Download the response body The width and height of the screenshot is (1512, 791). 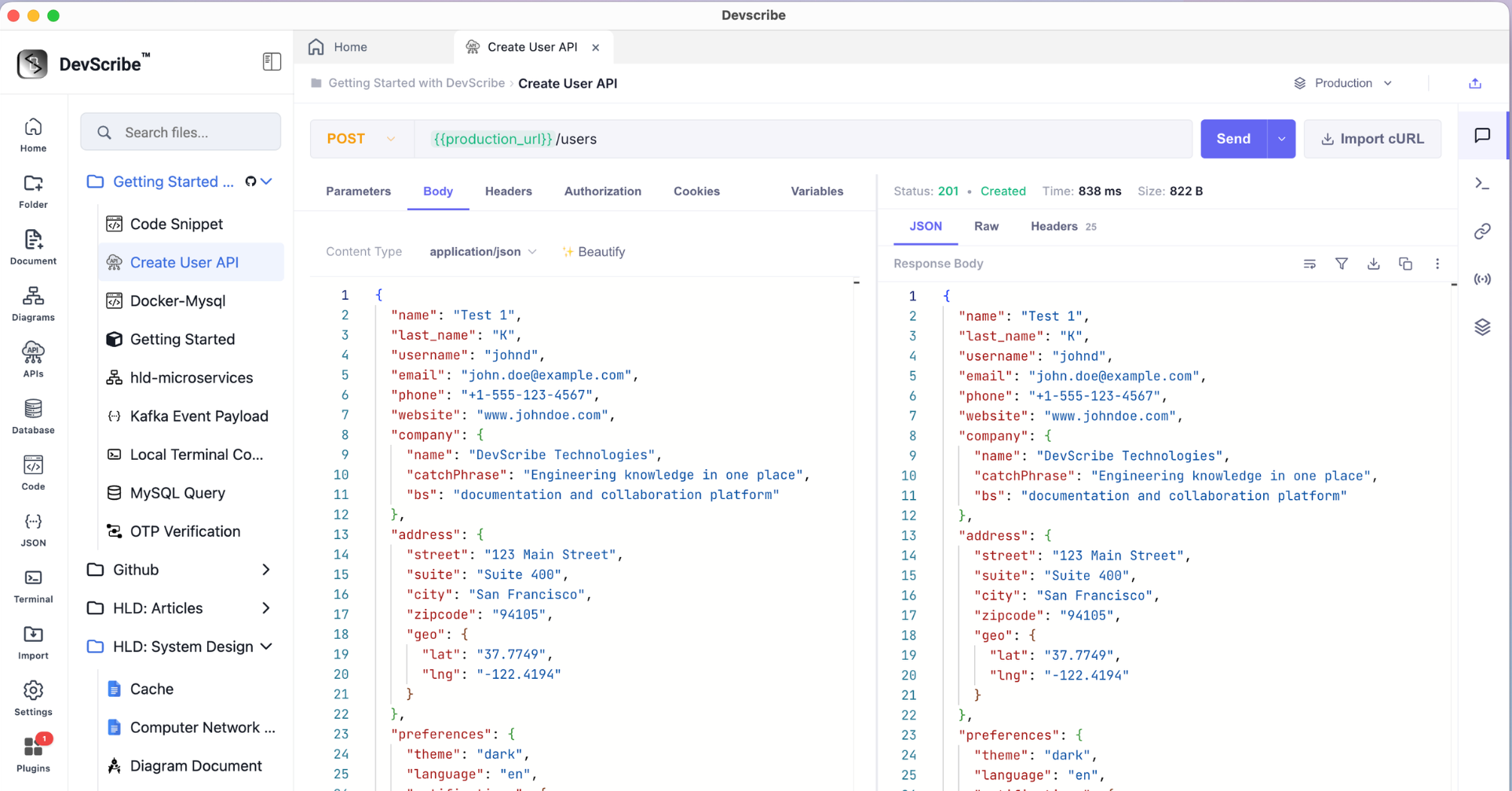click(1373, 264)
